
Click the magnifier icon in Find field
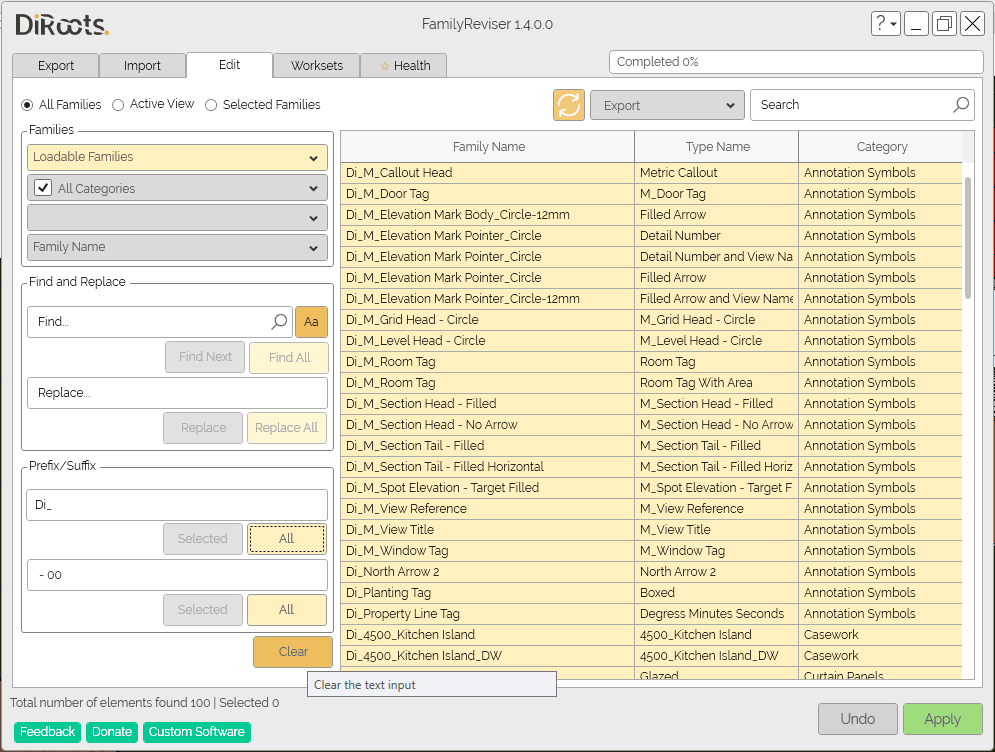point(280,322)
